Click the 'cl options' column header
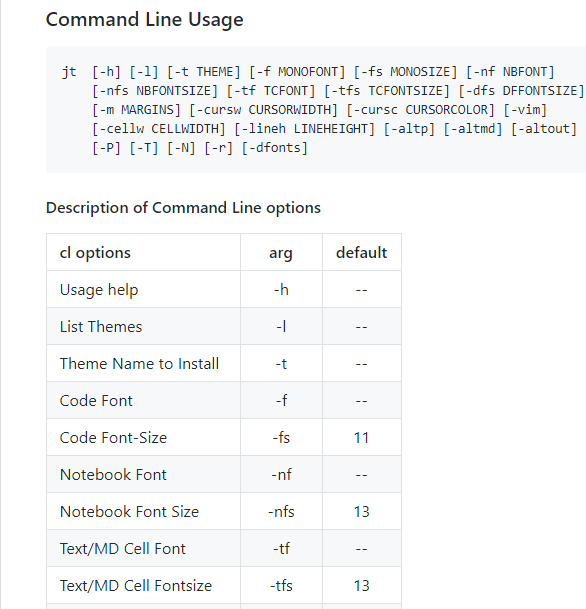The height and width of the screenshot is (609, 586). click(143, 252)
